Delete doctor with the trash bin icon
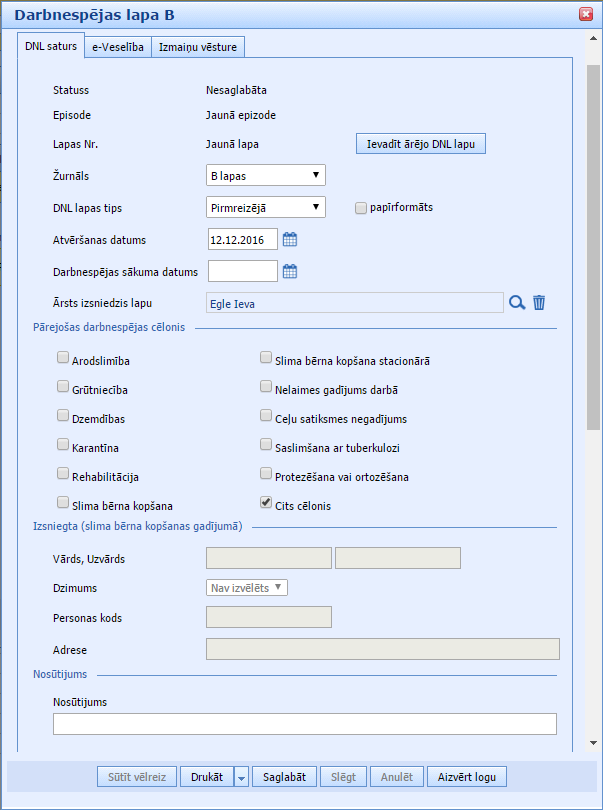The width and height of the screenshot is (603, 810). [x=539, y=303]
